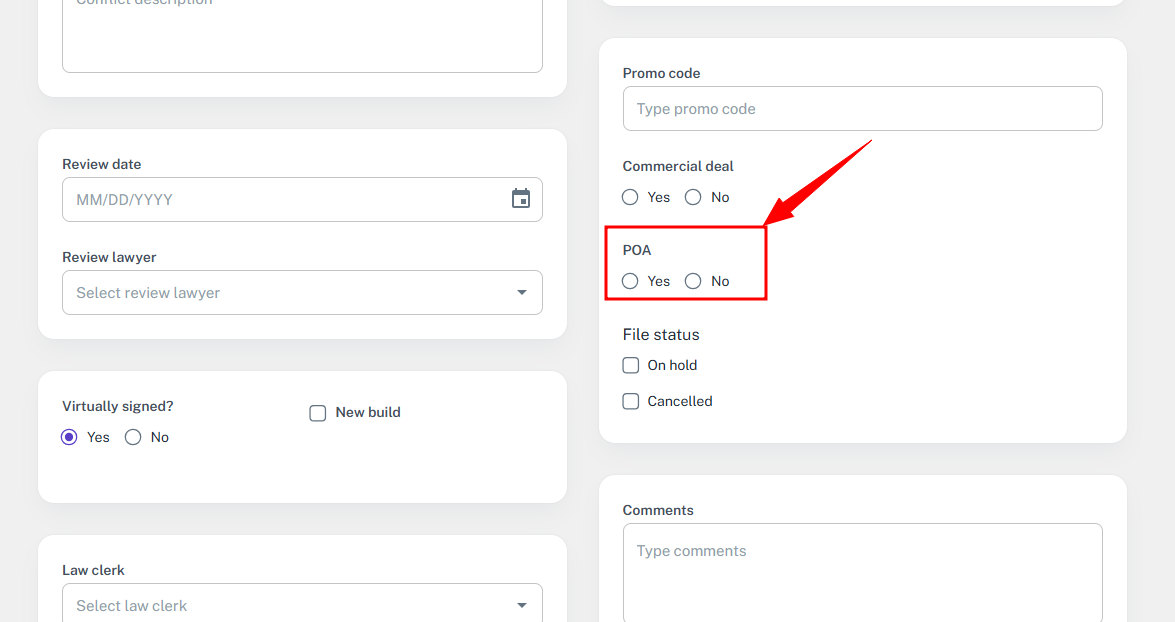Check the On hold file status

(x=631, y=365)
